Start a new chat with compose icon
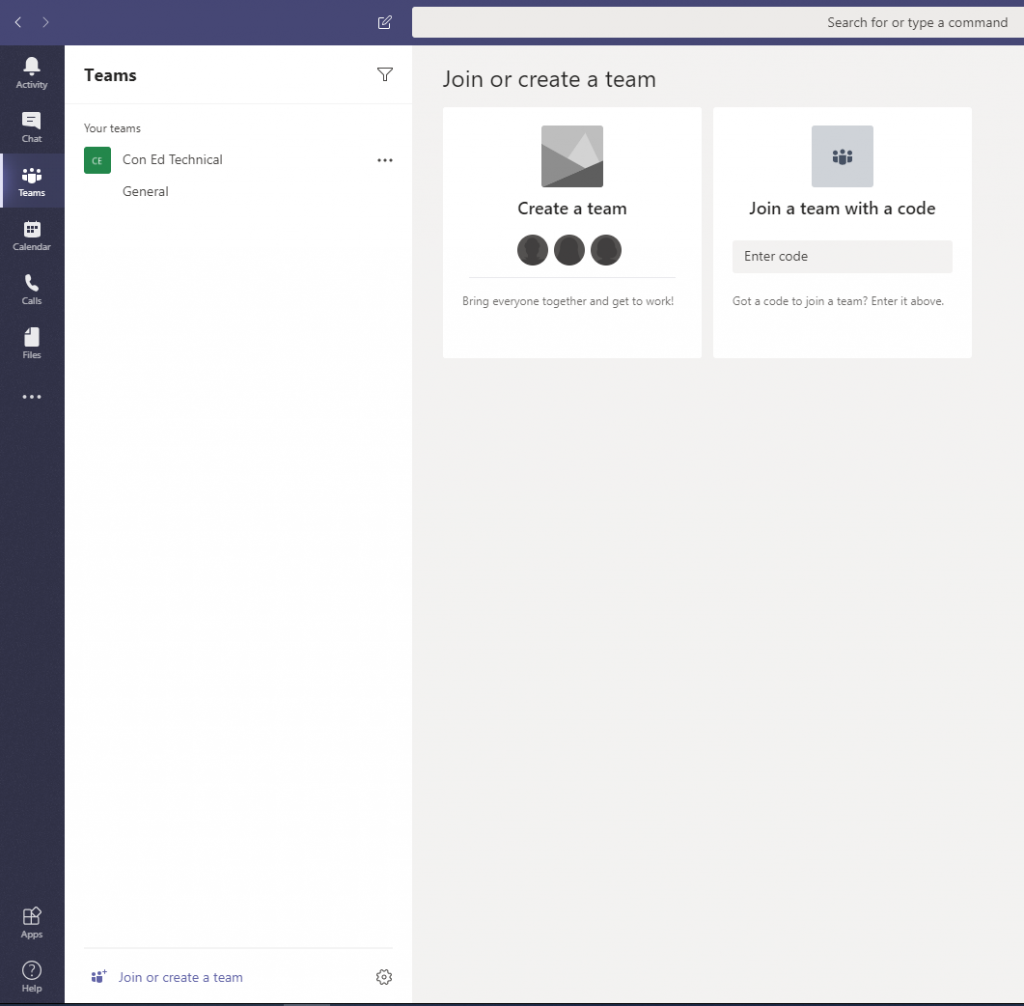 [x=385, y=22]
